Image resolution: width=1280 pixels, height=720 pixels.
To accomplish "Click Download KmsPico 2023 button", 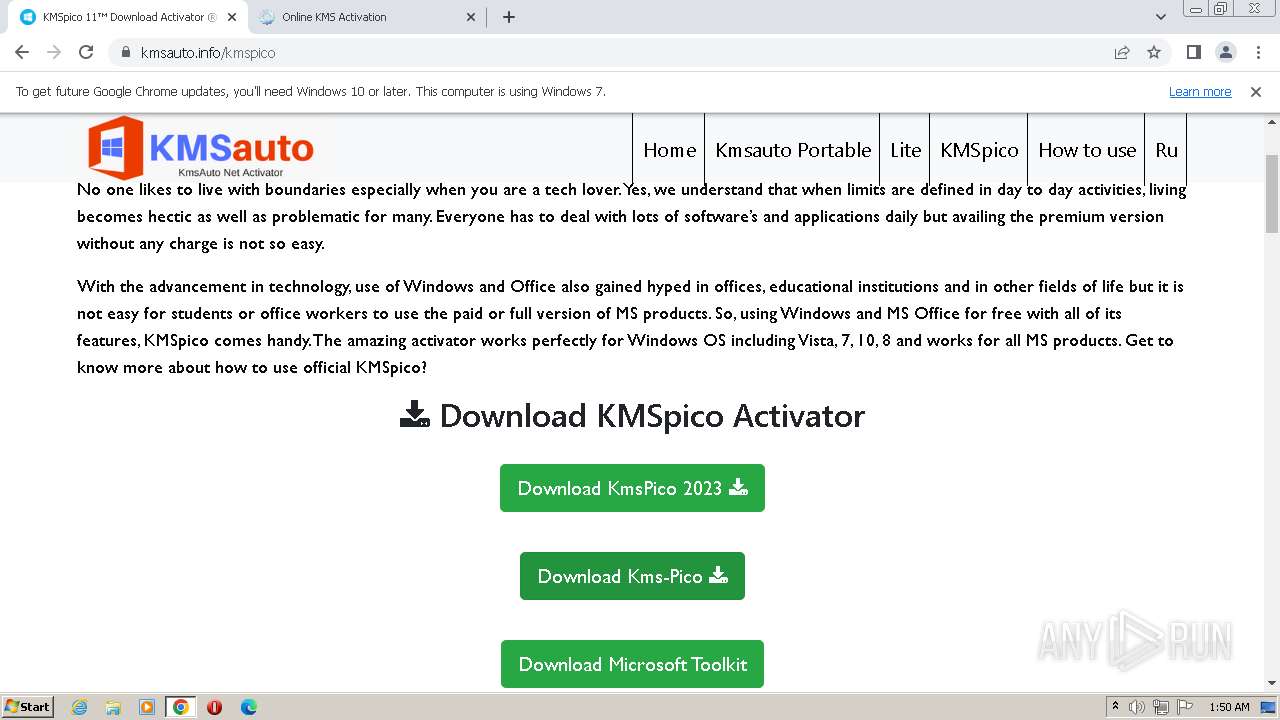I will tap(632, 488).
